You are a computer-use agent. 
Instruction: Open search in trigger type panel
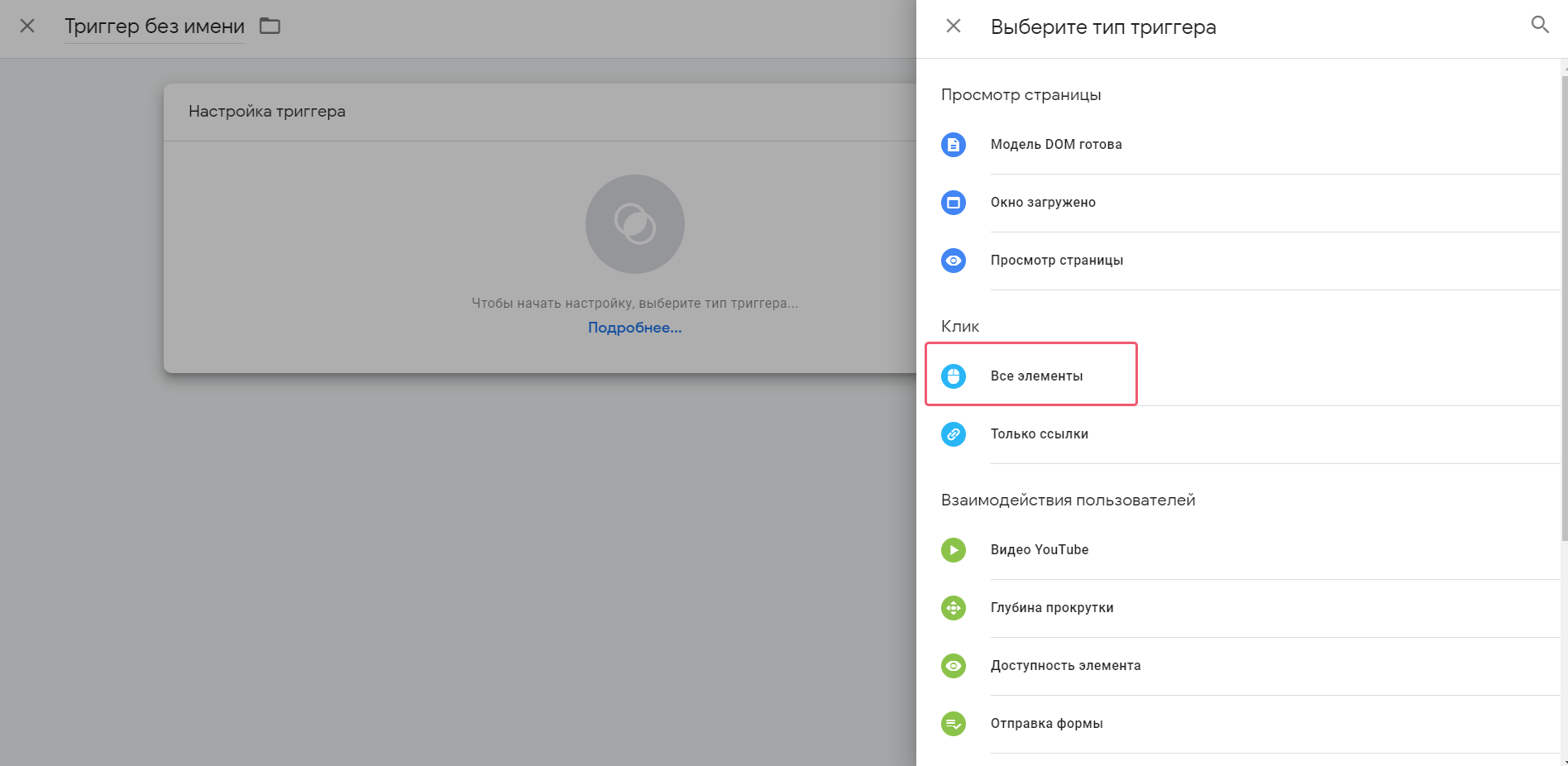tap(1539, 25)
